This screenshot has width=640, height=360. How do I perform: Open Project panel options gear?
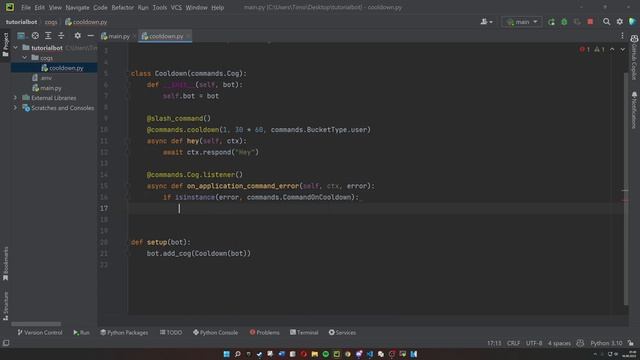point(78,36)
